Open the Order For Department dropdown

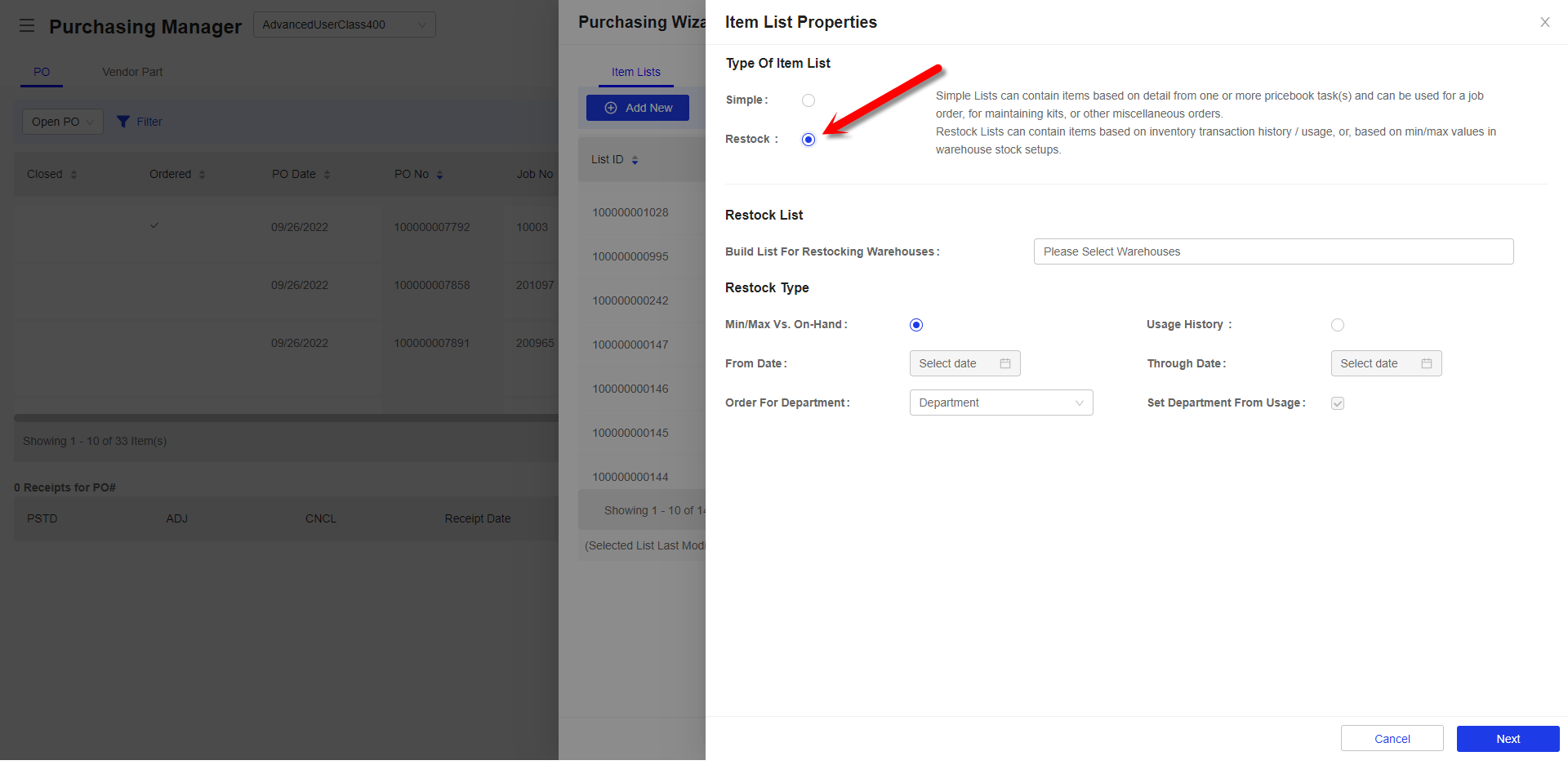(1000, 403)
